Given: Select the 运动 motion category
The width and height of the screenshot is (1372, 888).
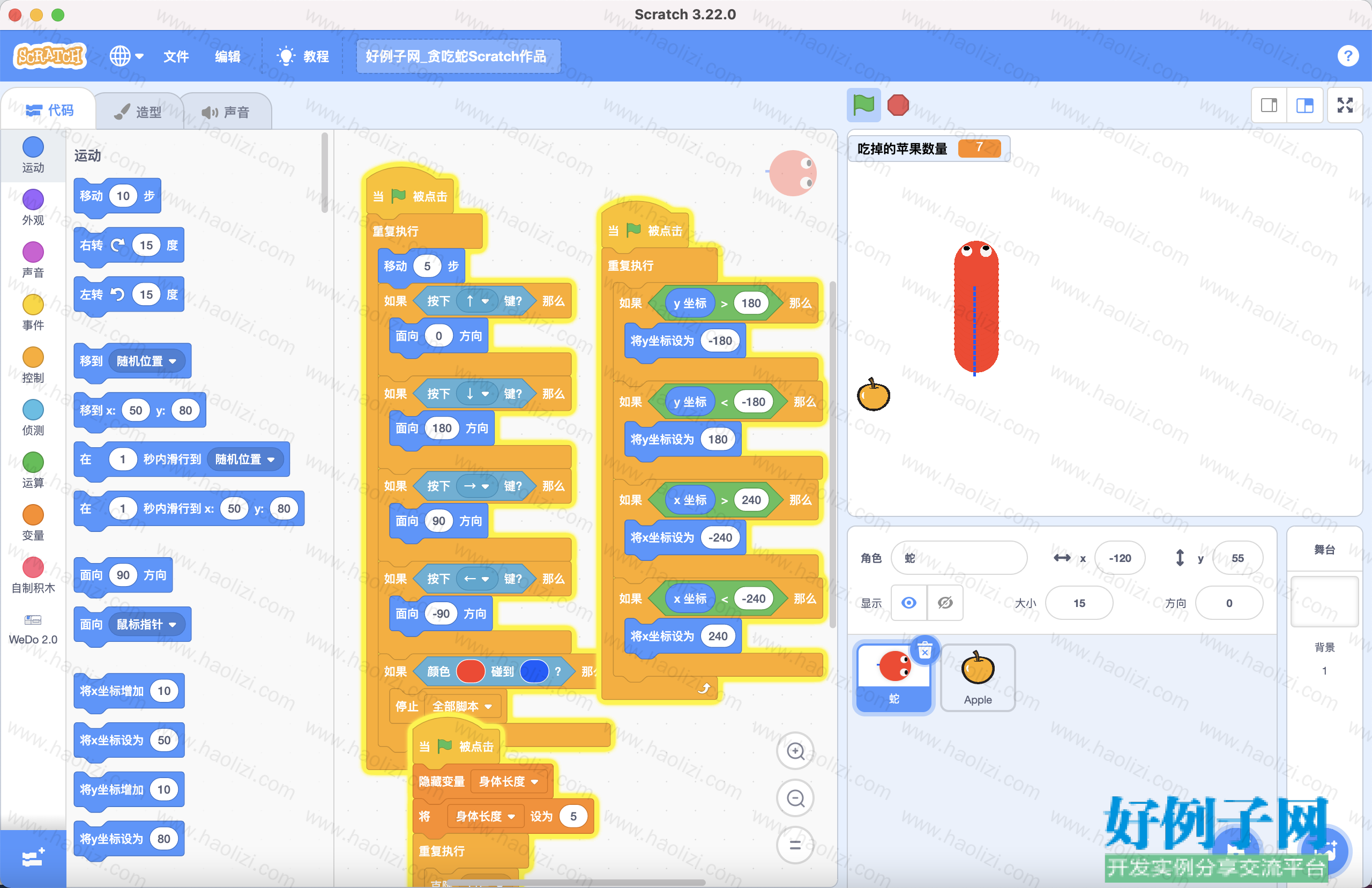Looking at the screenshot, I should [x=33, y=155].
